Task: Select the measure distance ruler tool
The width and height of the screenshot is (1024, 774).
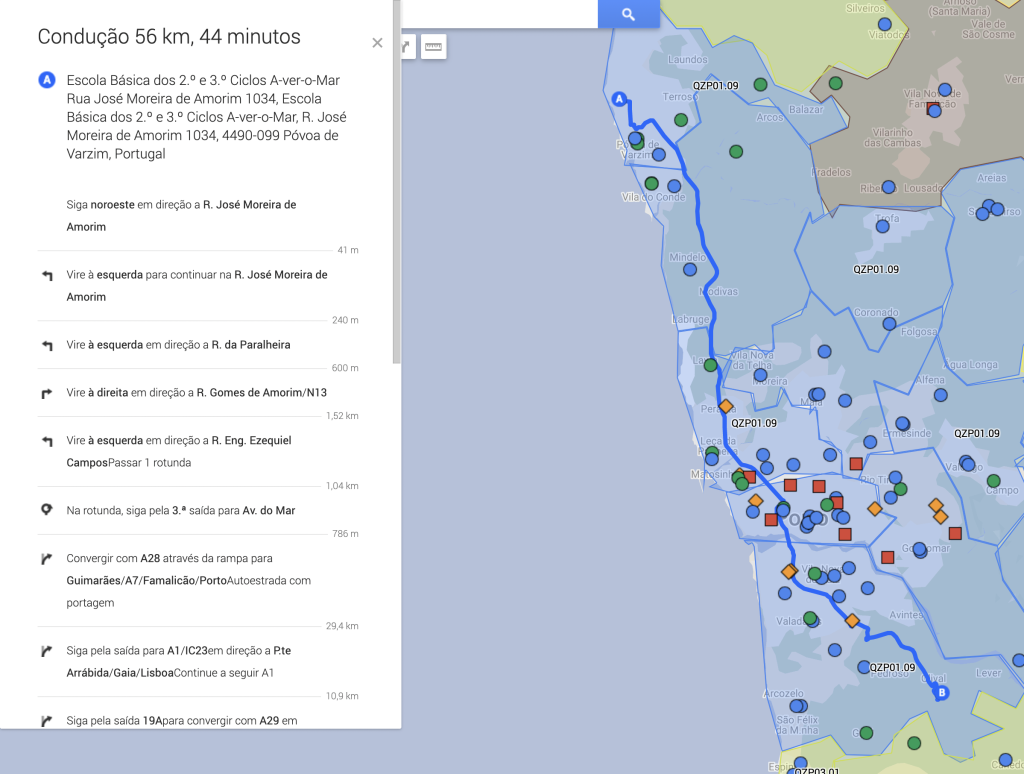Action: click(x=433, y=46)
